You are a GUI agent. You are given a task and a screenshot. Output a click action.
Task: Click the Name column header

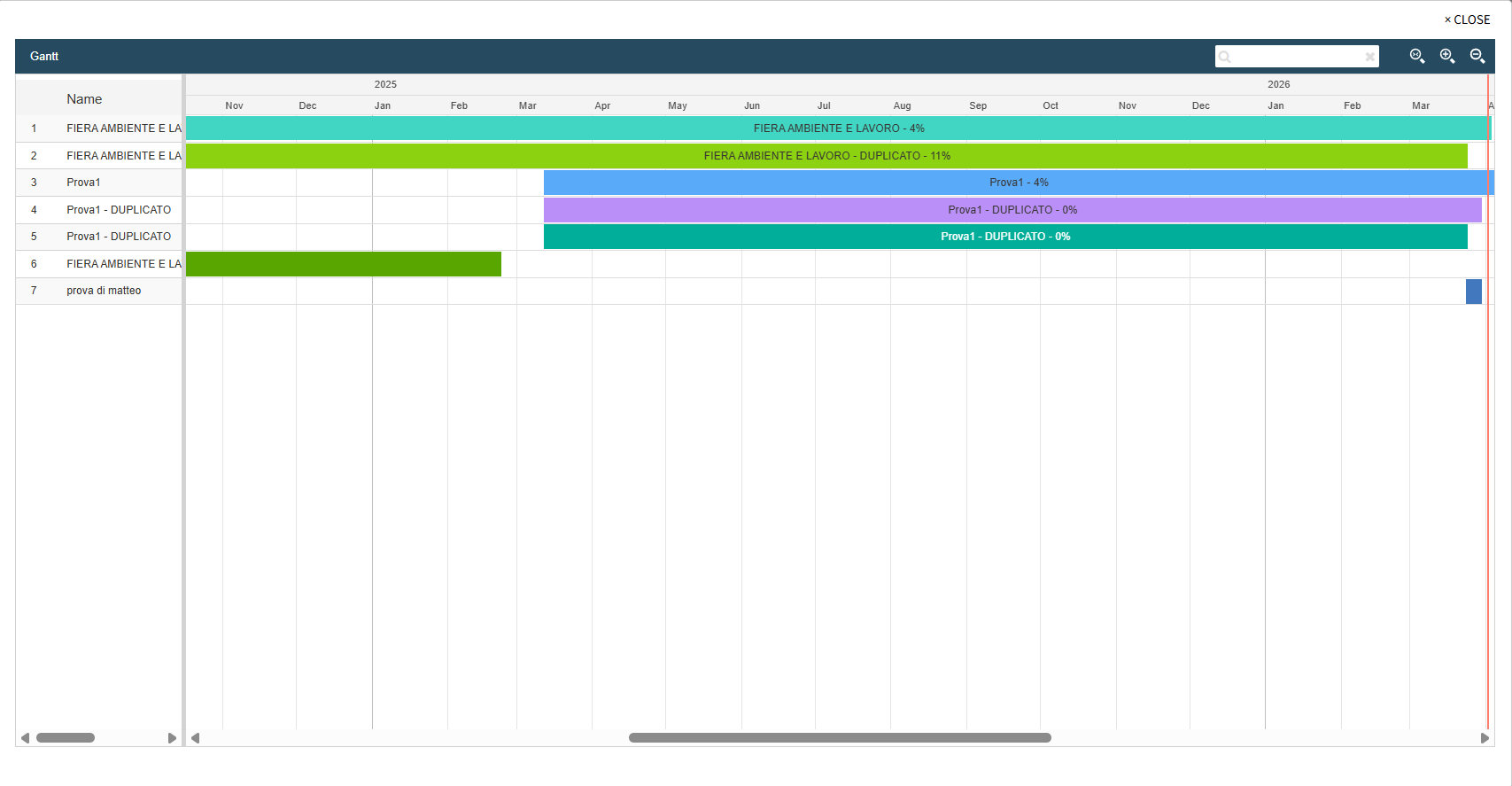pyautogui.click(x=84, y=99)
